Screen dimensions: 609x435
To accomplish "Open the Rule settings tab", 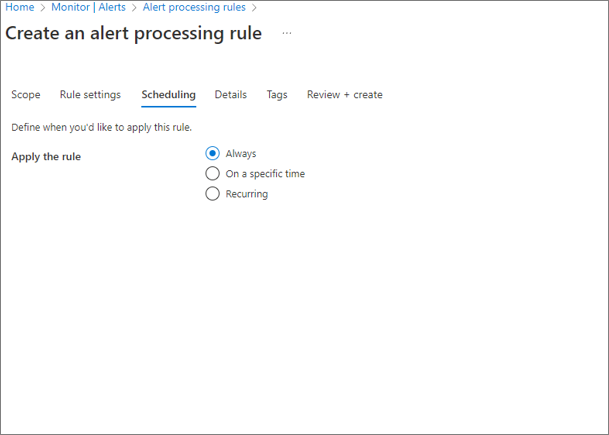I will 90,95.
